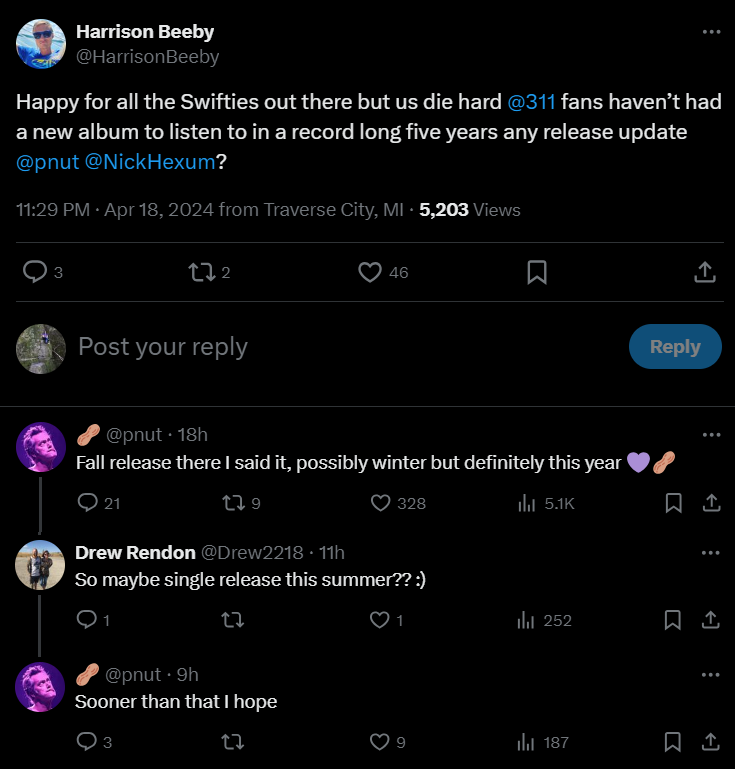
Task: Repost Harrison Beeby's main post
Action: (202, 272)
